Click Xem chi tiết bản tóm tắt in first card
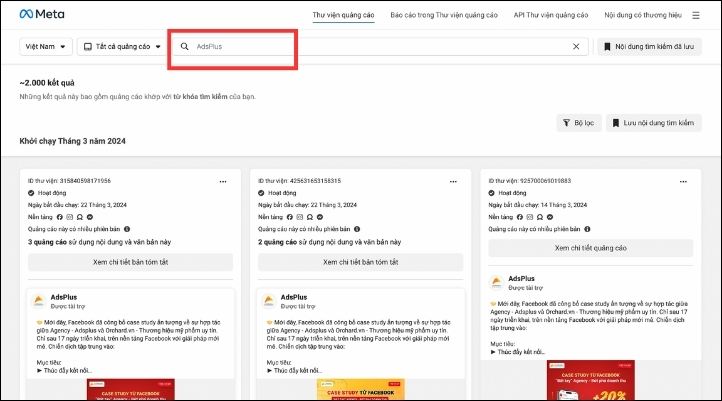 pyautogui.click(x=130, y=262)
